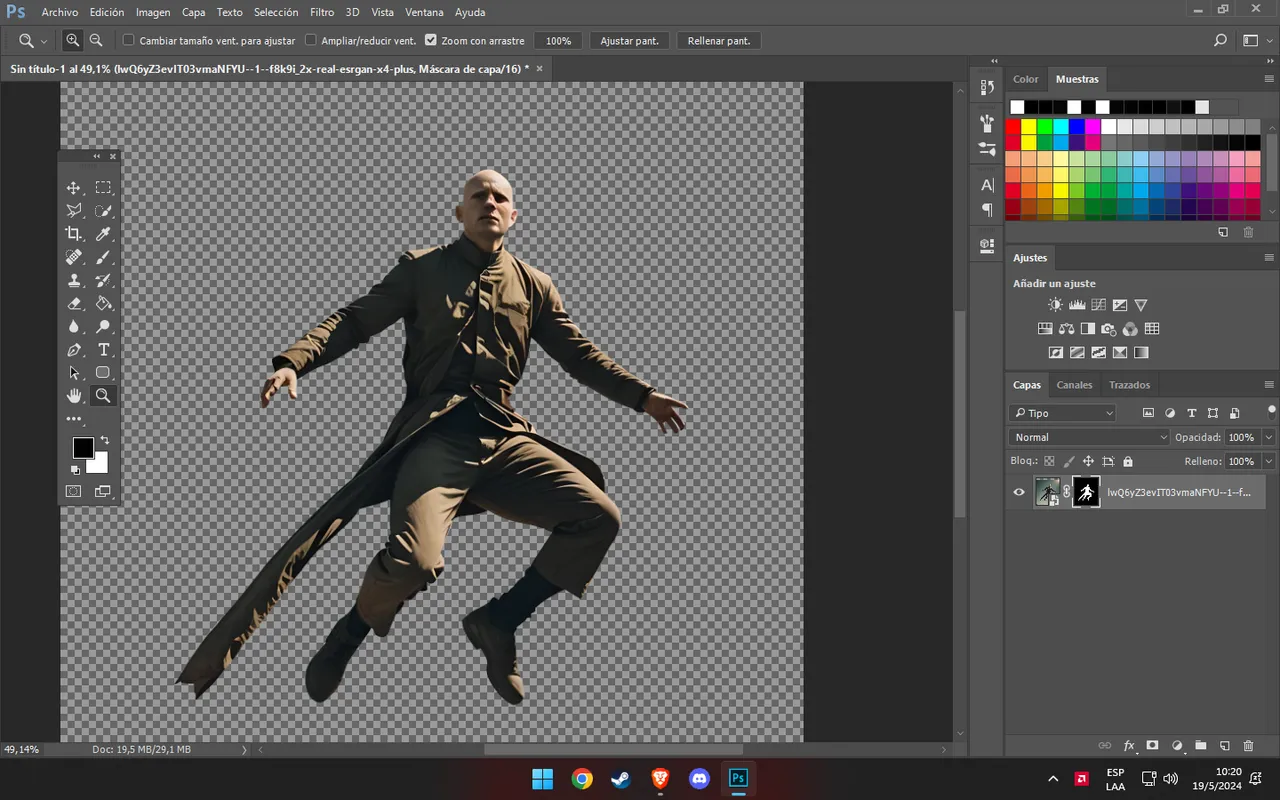
Task: Add a Curves adjustment
Action: pyautogui.click(x=1098, y=305)
